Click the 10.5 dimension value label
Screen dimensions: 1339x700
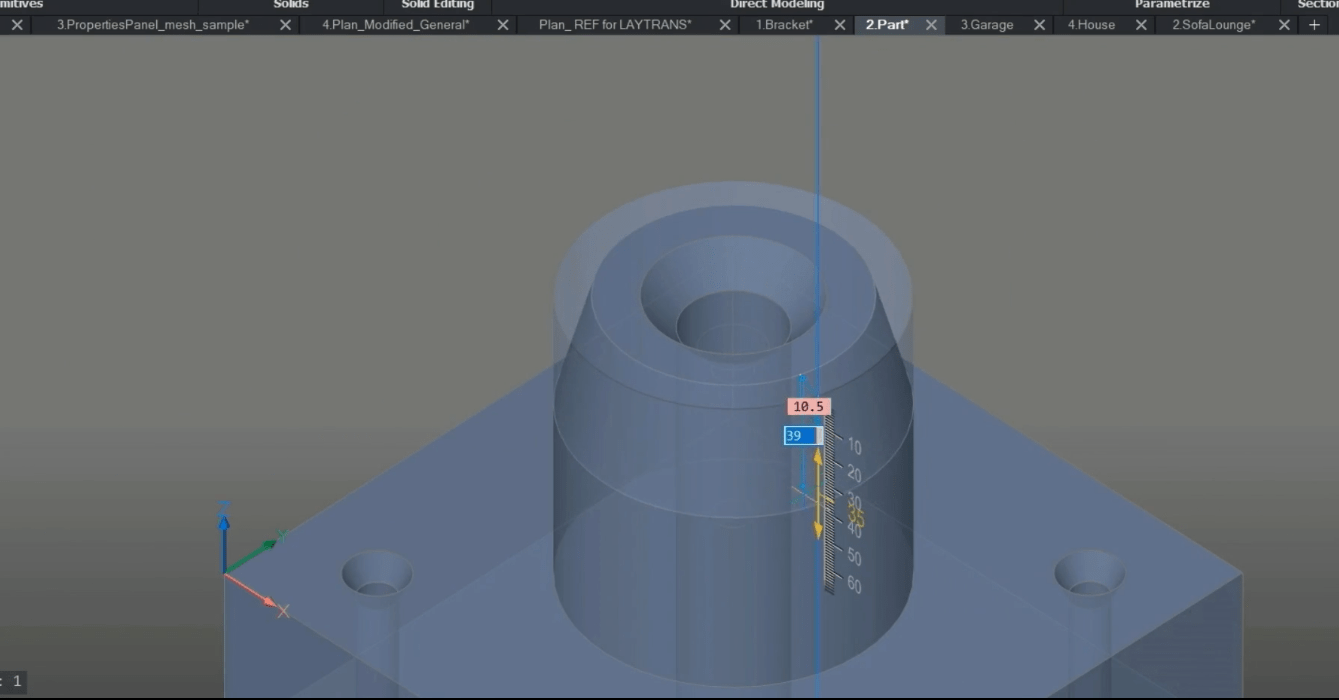click(x=809, y=407)
